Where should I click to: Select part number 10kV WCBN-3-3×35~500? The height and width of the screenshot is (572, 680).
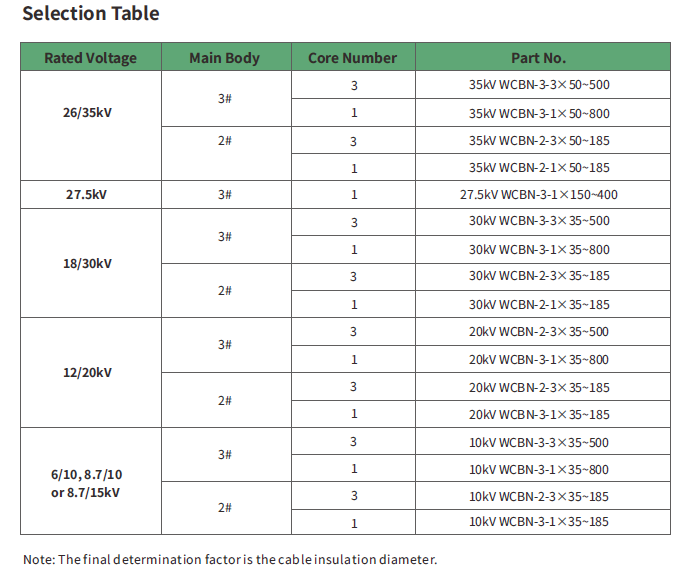click(538, 442)
